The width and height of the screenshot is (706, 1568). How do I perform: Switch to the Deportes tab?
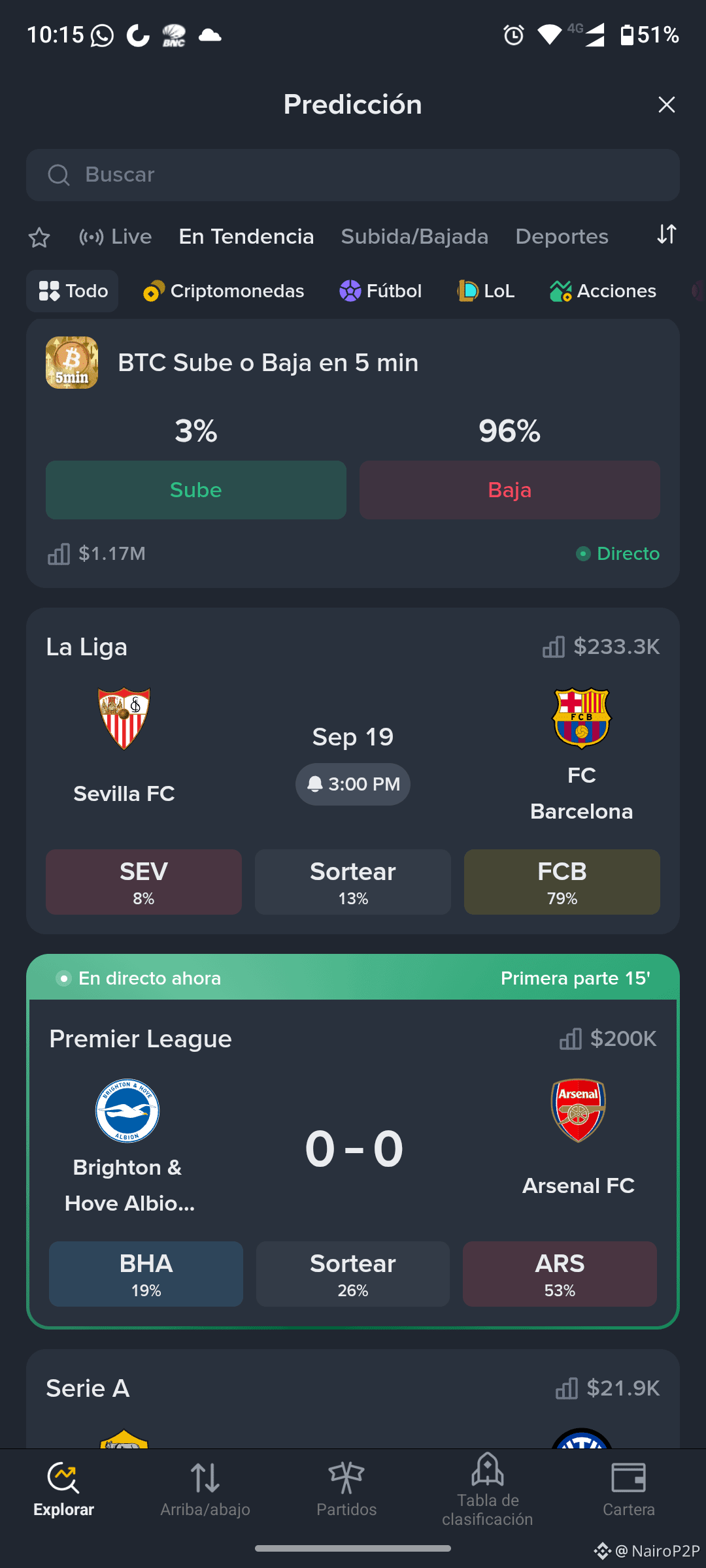562,237
